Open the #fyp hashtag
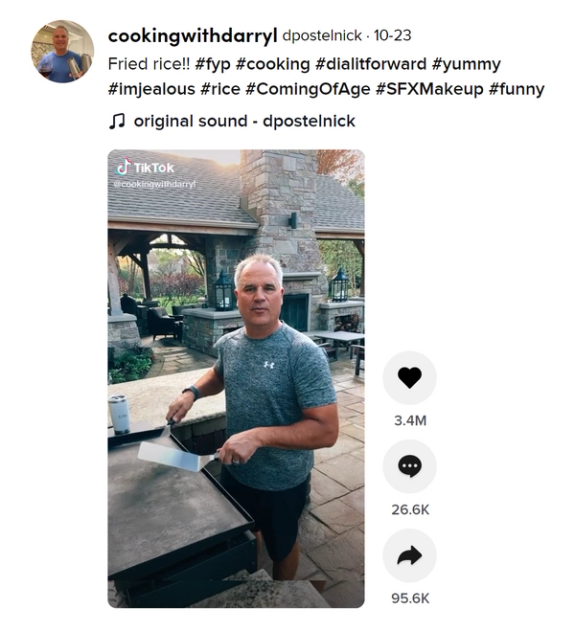This screenshot has width=575, height=631. (212, 64)
